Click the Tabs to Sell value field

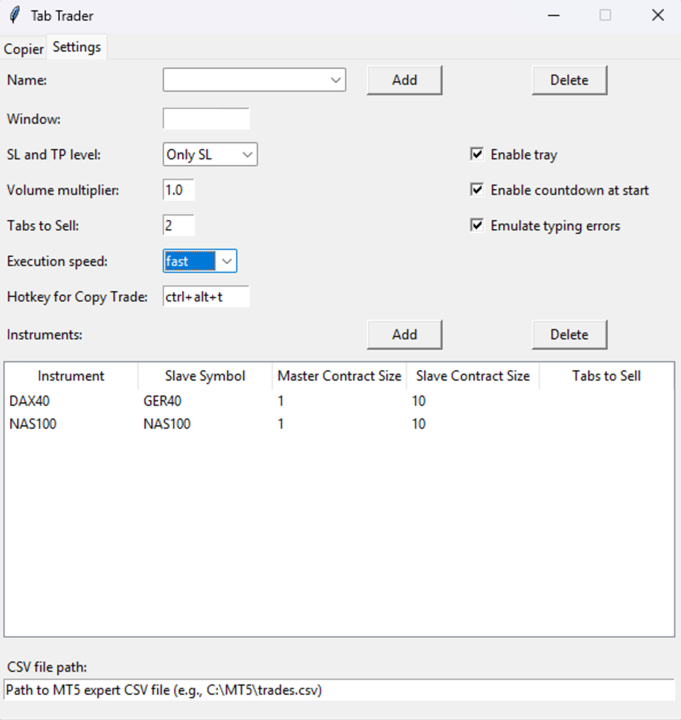click(179, 225)
